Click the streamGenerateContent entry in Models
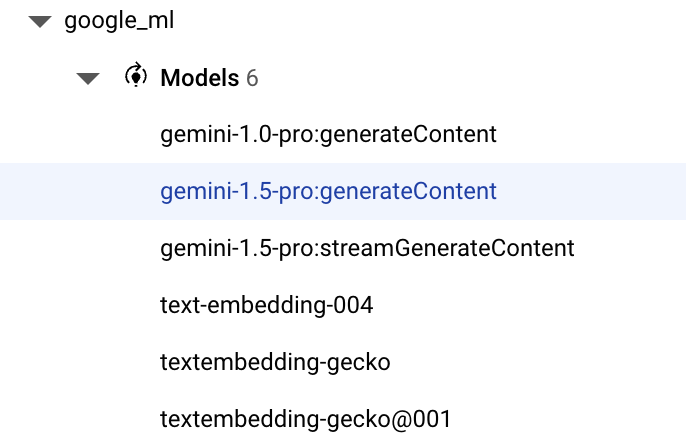686x440 pixels. pos(367,248)
